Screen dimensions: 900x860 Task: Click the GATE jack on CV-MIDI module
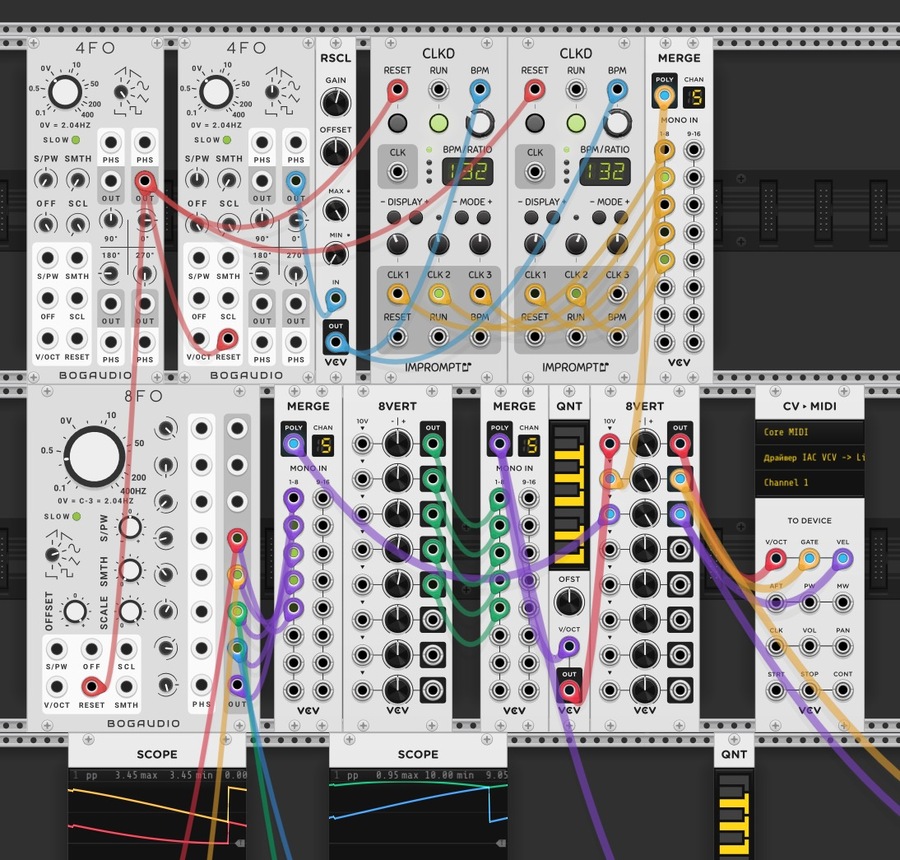(809, 558)
